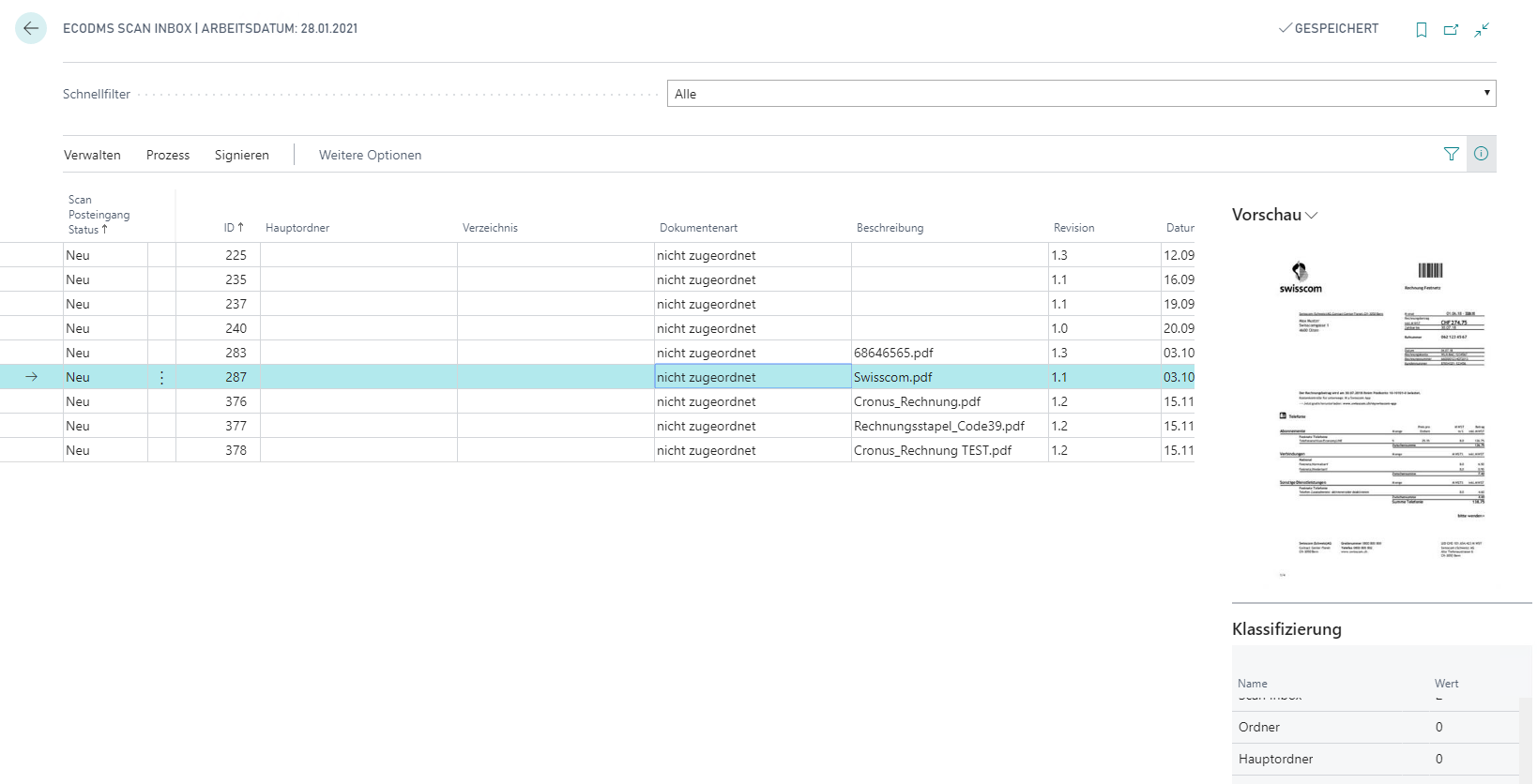The image size is (1537, 784).
Task: Select ID cell 377
Action: pos(218,426)
